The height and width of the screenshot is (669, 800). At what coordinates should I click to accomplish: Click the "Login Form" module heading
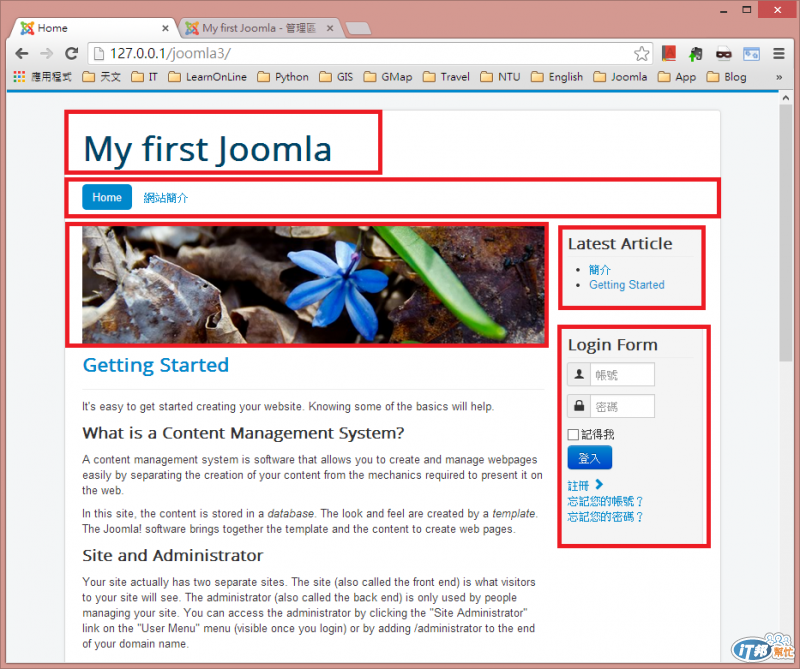[x=613, y=345]
